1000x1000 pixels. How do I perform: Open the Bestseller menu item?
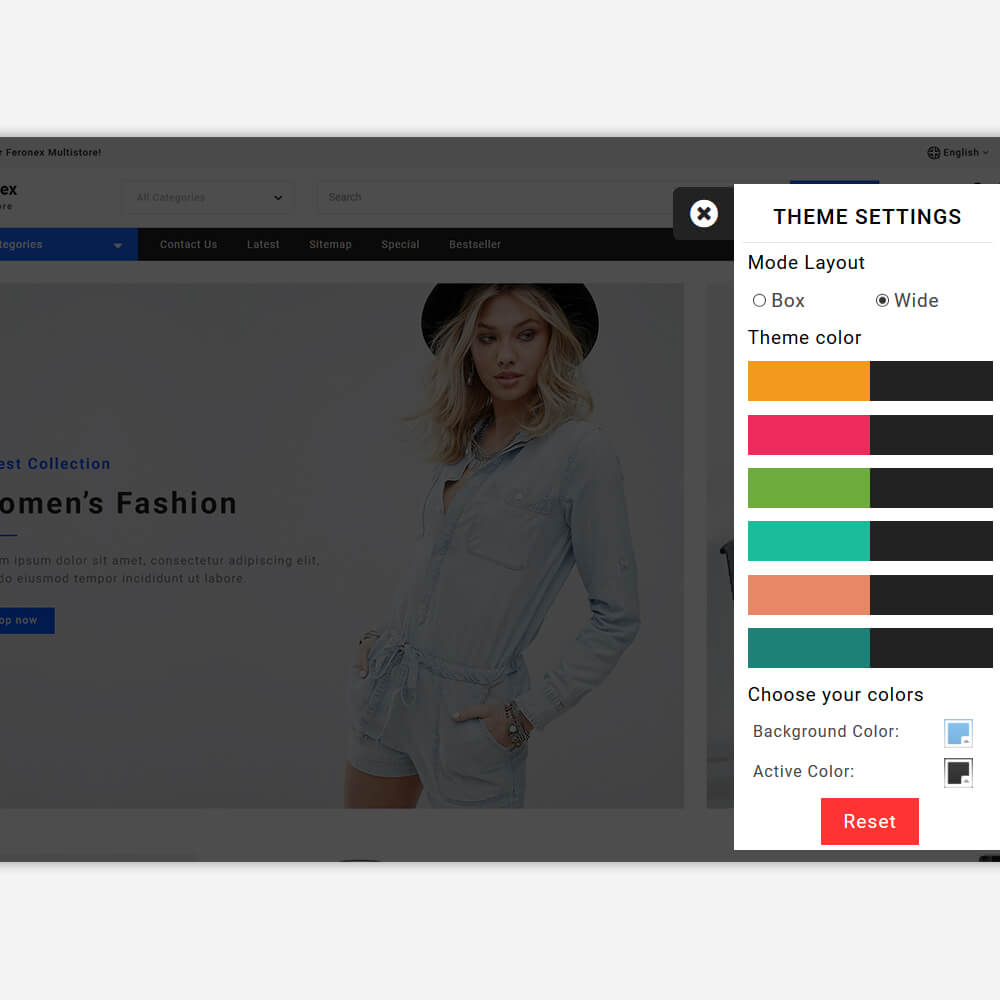[475, 245]
